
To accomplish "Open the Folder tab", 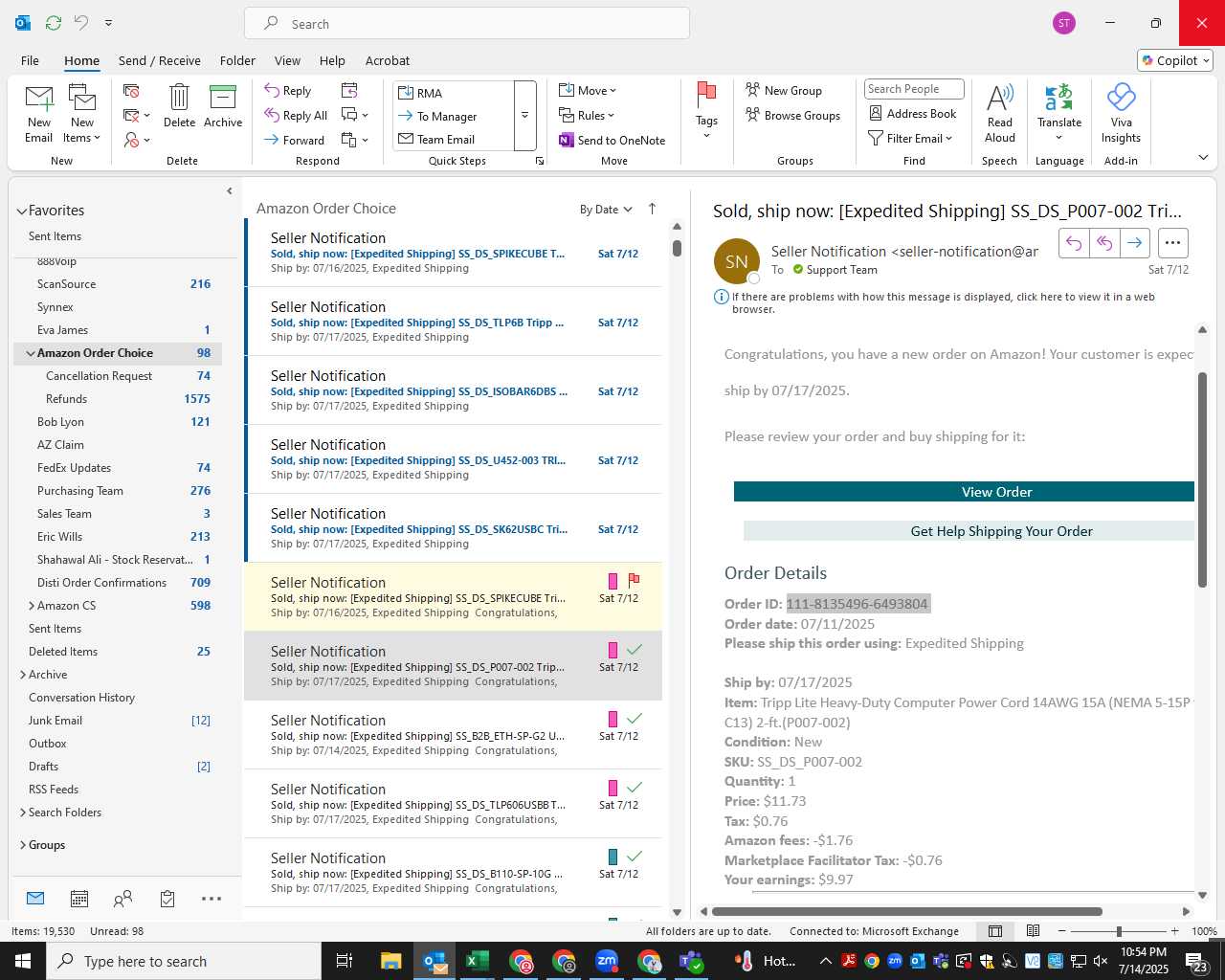I will [x=237, y=60].
